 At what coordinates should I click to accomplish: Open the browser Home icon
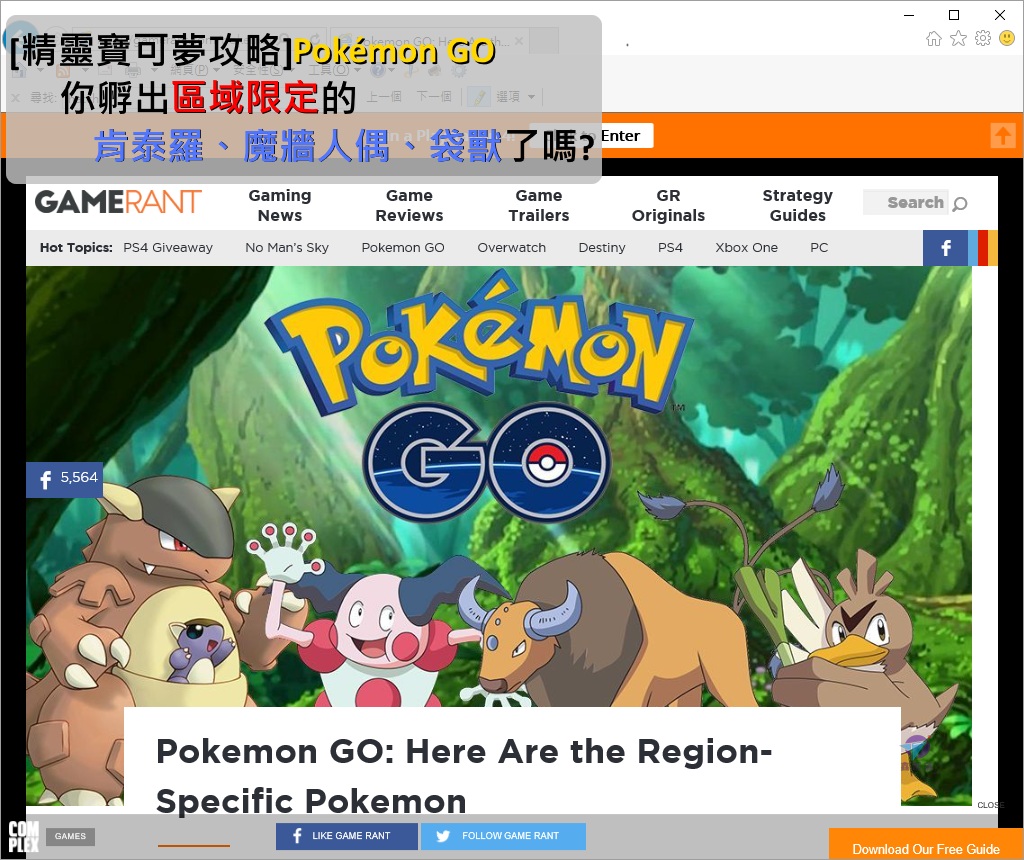[x=933, y=39]
